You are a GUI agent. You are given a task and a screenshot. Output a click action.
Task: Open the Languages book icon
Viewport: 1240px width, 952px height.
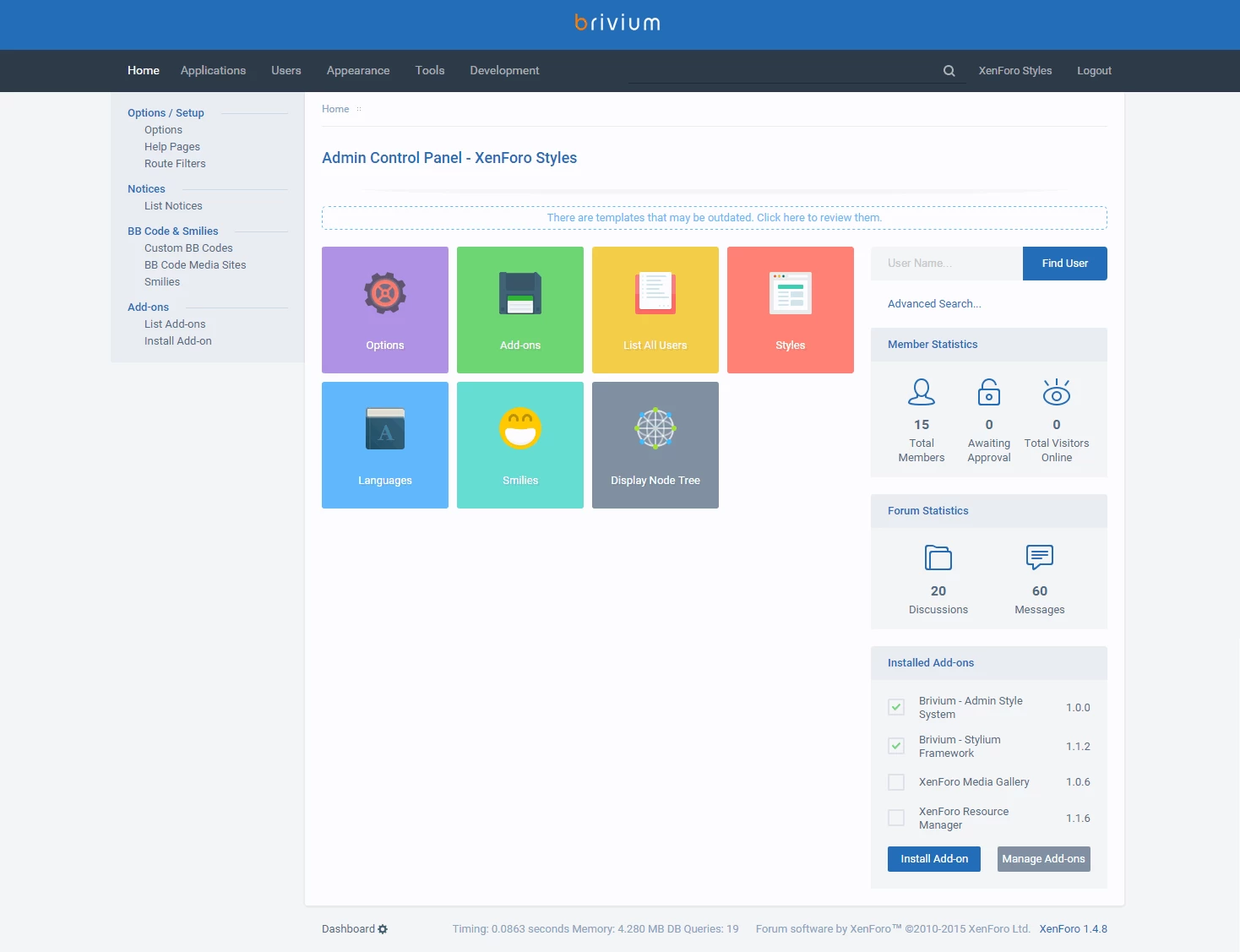[385, 428]
